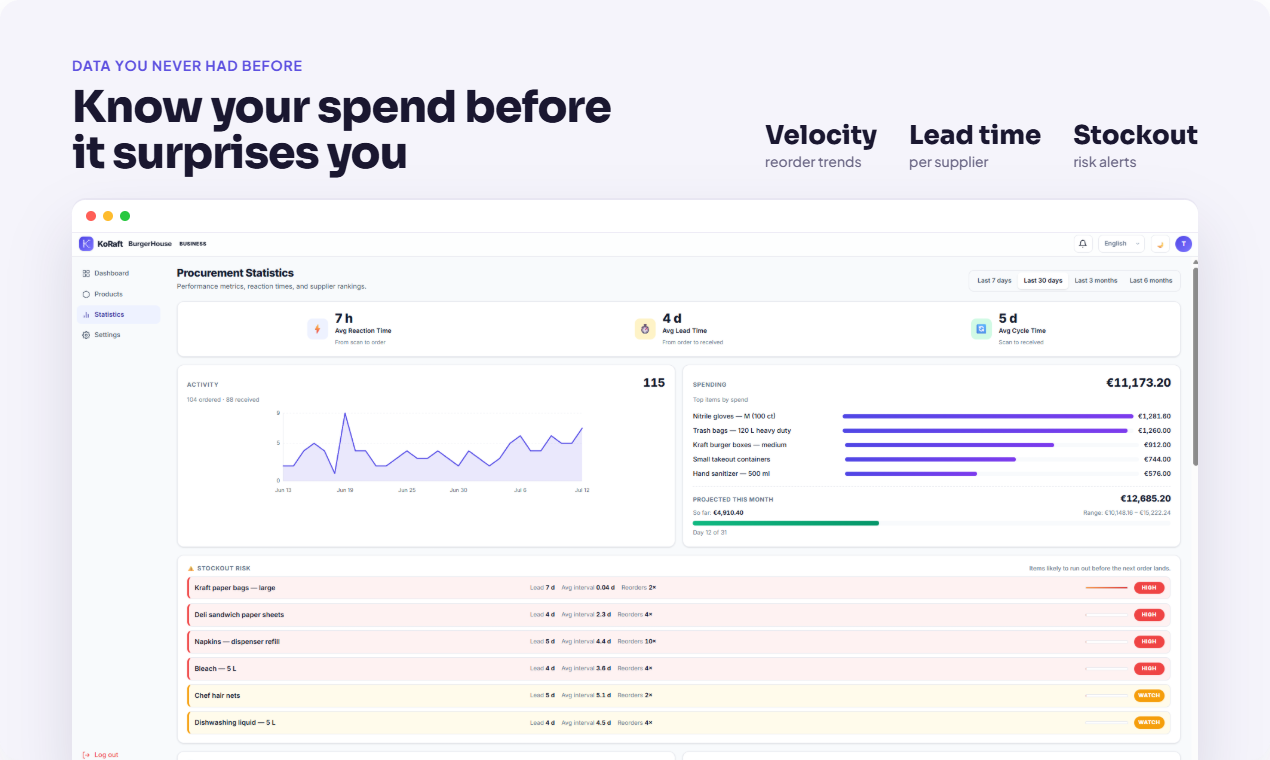Go to Products in sidebar
Image resolution: width=1270 pixels, height=760 pixels.
tap(118, 294)
